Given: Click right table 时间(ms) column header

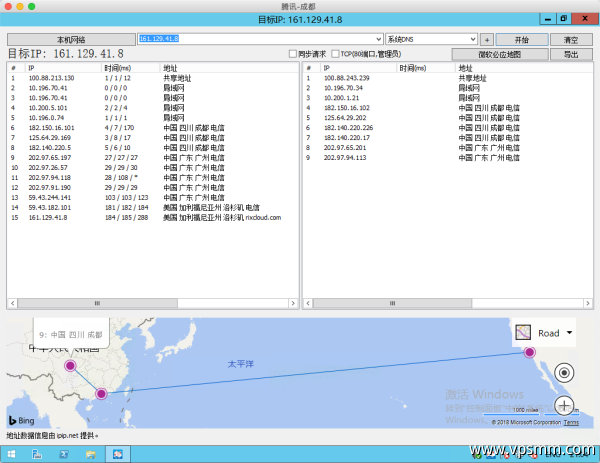Looking at the screenshot, I should click(x=426, y=68).
